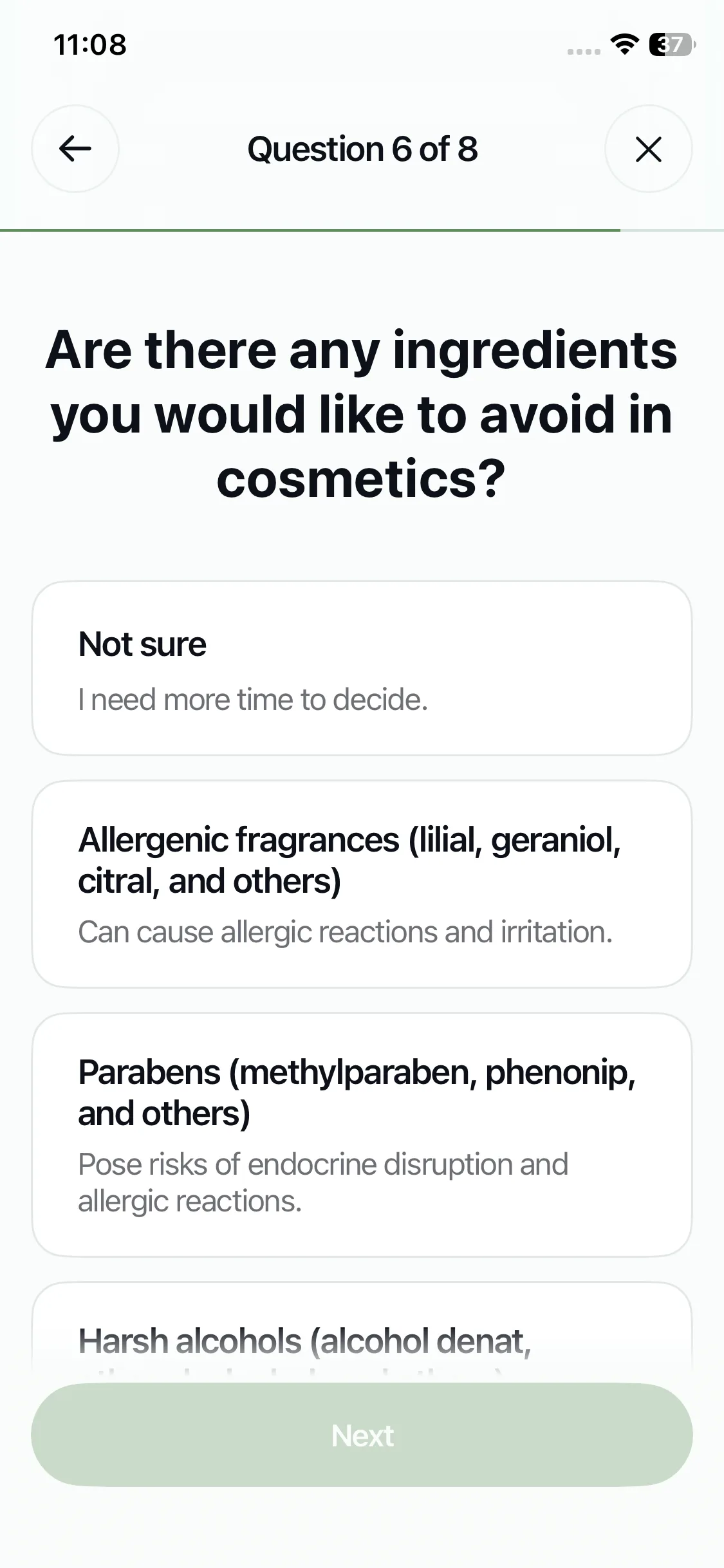The width and height of the screenshot is (724, 1568).
Task: Tap the "citral, and others)" line of text
Action: (x=209, y=881)
